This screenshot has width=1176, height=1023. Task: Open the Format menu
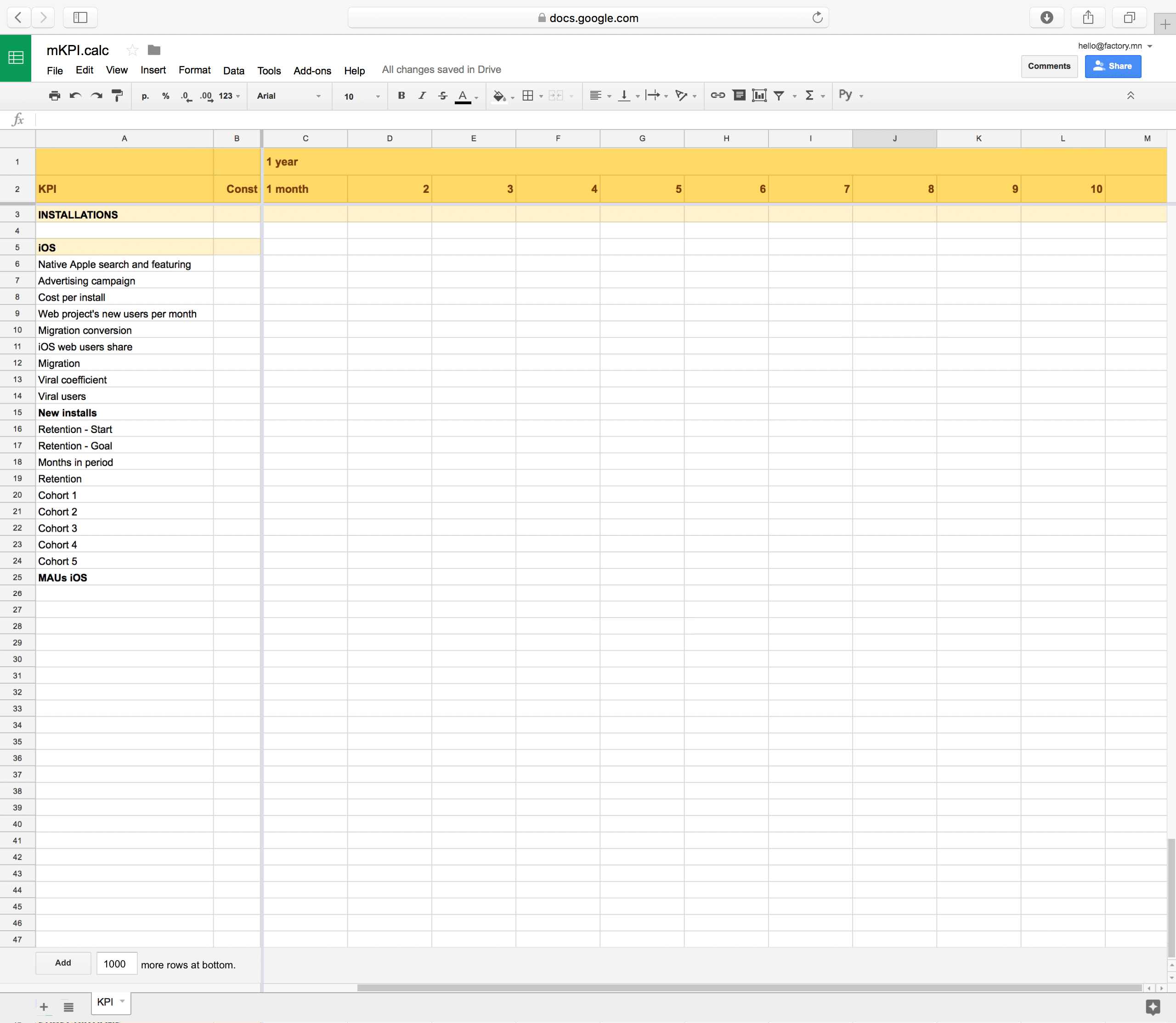194,70
